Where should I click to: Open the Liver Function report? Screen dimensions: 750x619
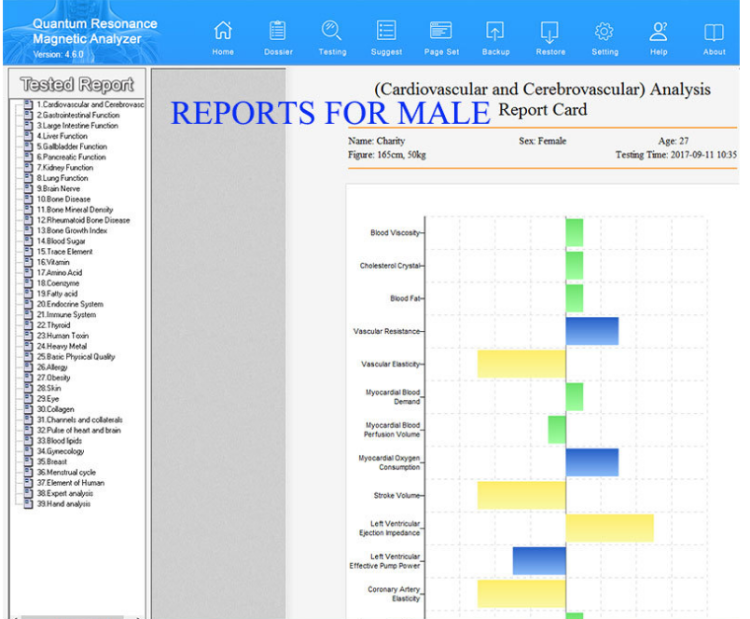62,136
